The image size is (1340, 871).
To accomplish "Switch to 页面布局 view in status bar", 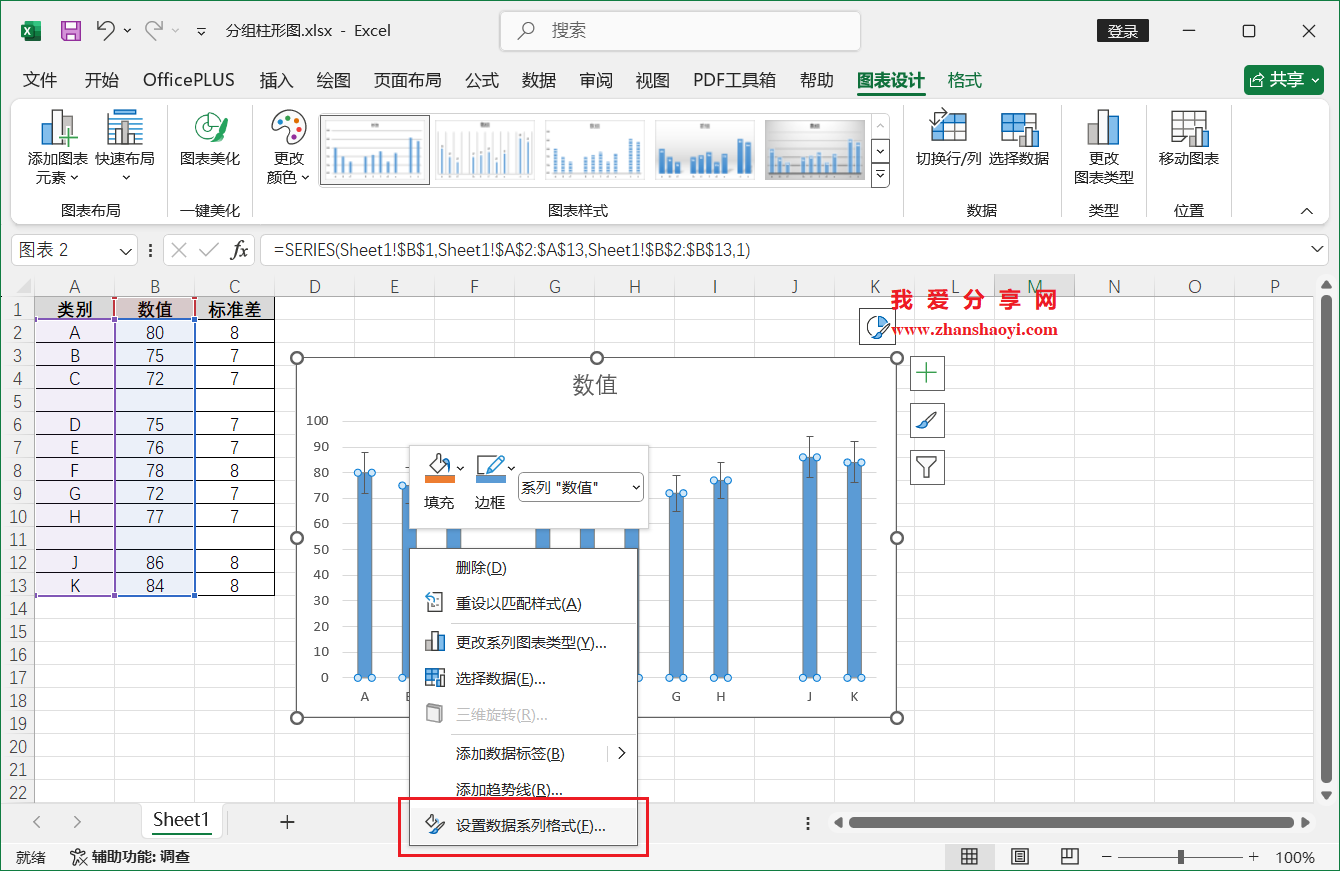I will point(1019,856).
